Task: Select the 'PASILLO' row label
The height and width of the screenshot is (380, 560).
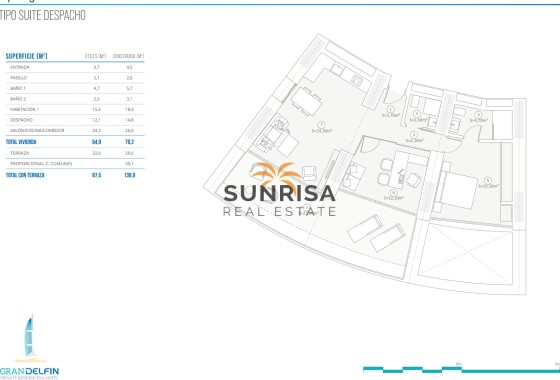Action: [19, 78]
